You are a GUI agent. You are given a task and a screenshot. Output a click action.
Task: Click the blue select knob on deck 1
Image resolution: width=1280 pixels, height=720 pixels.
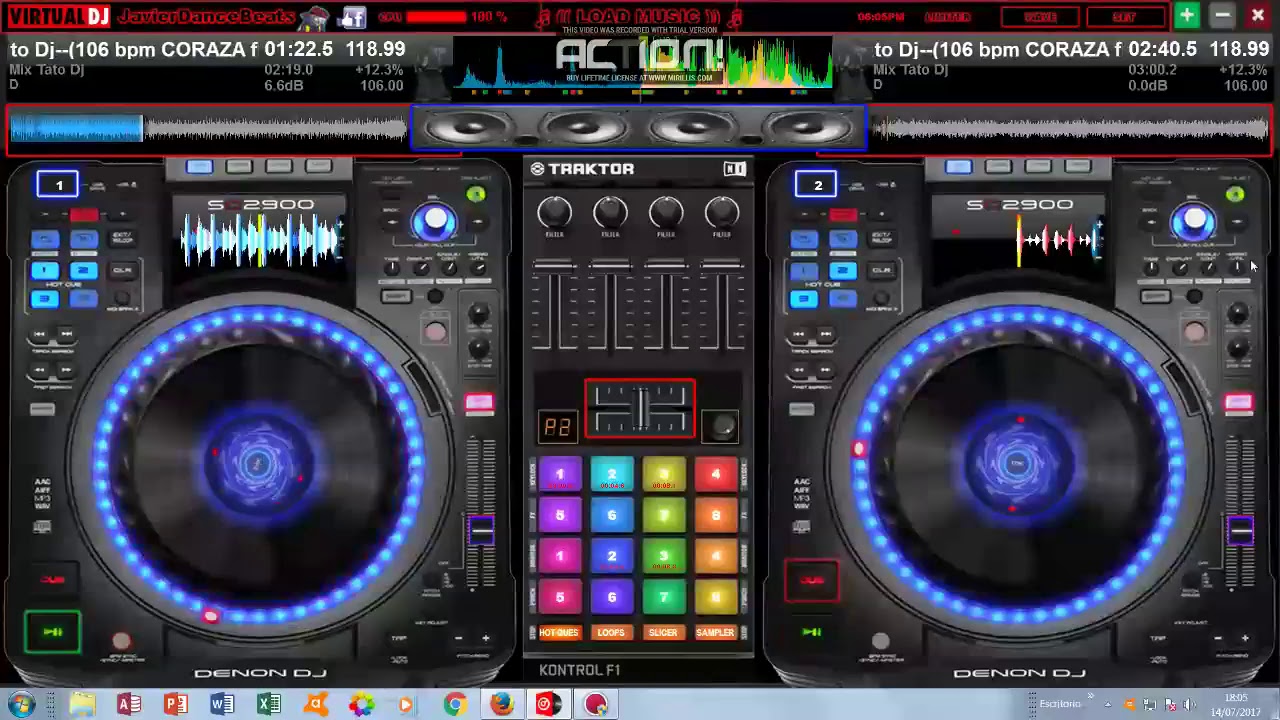[x=435, y=221]
